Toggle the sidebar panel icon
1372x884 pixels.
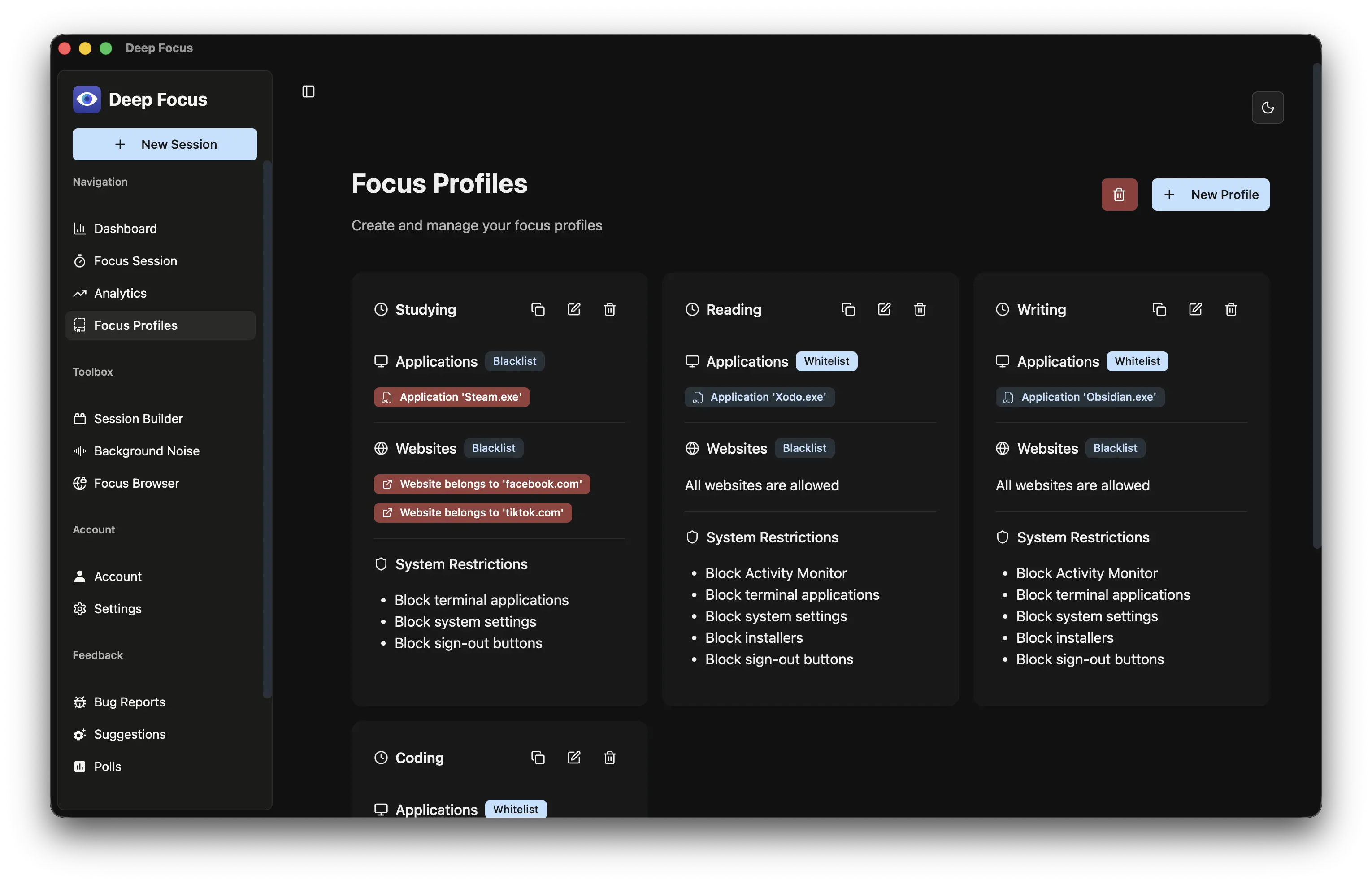[308, 91]
